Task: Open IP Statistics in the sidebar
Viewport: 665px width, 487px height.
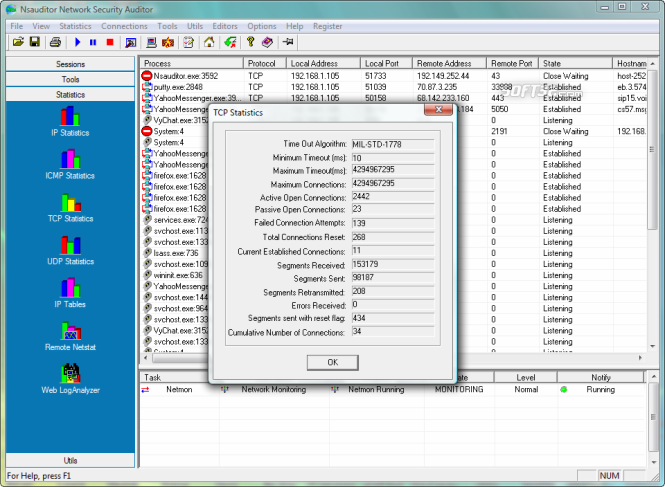Action: (x=70, y=122)
